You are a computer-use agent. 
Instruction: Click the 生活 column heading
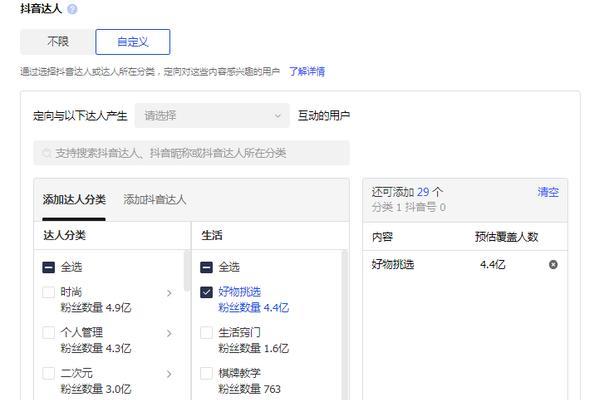click(212, 235)
